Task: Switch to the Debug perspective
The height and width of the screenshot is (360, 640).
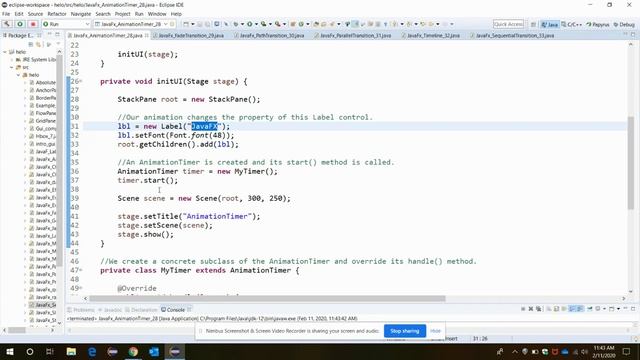Action: point(624,24)
